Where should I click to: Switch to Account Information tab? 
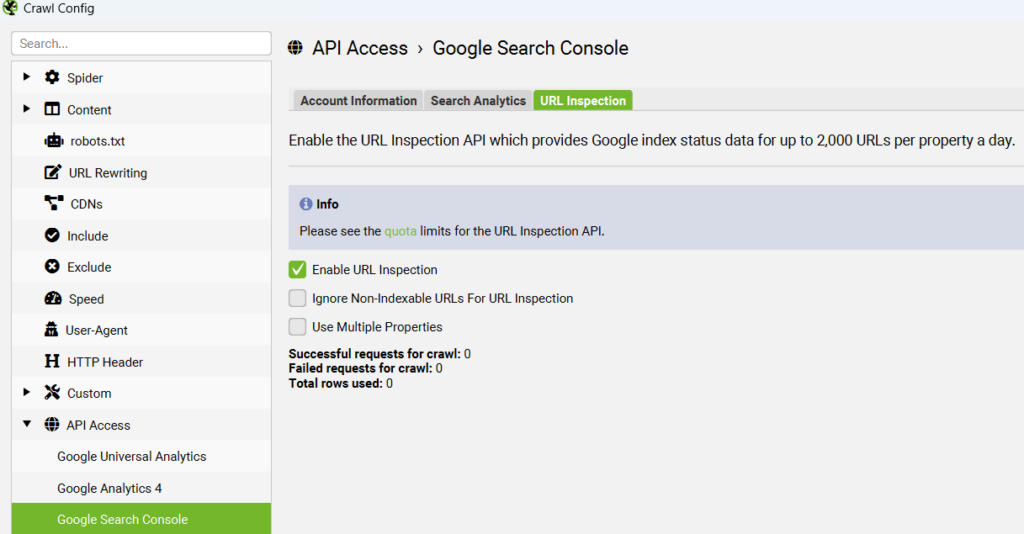tap(358, 101)
